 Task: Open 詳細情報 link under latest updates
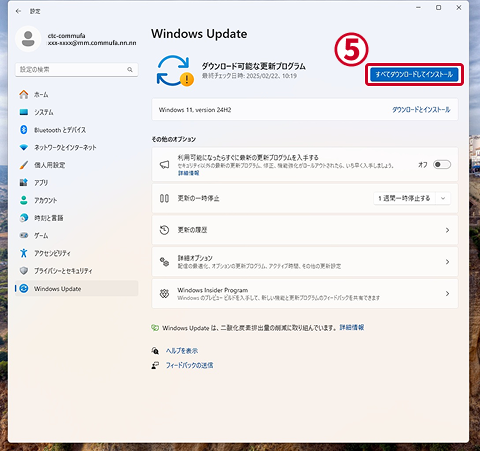coord(189,173)
